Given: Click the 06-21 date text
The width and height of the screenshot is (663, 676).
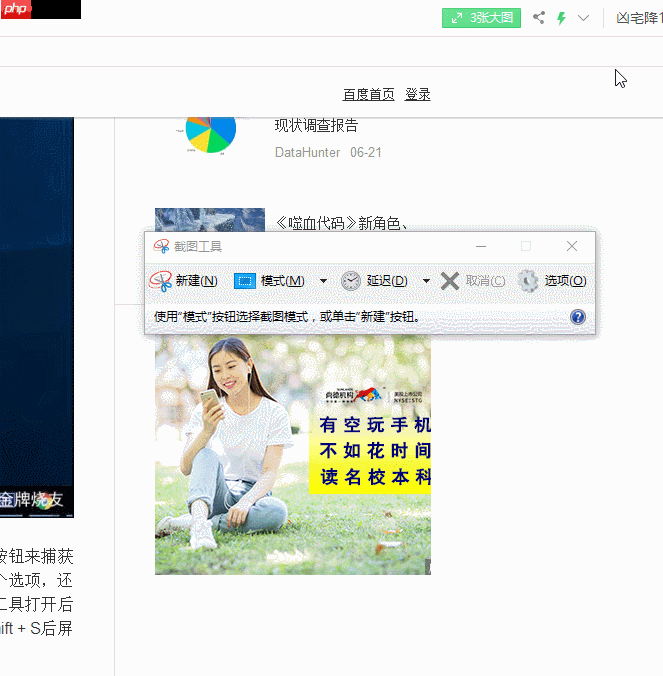Looking at the screenshot, I should (366, 152).
